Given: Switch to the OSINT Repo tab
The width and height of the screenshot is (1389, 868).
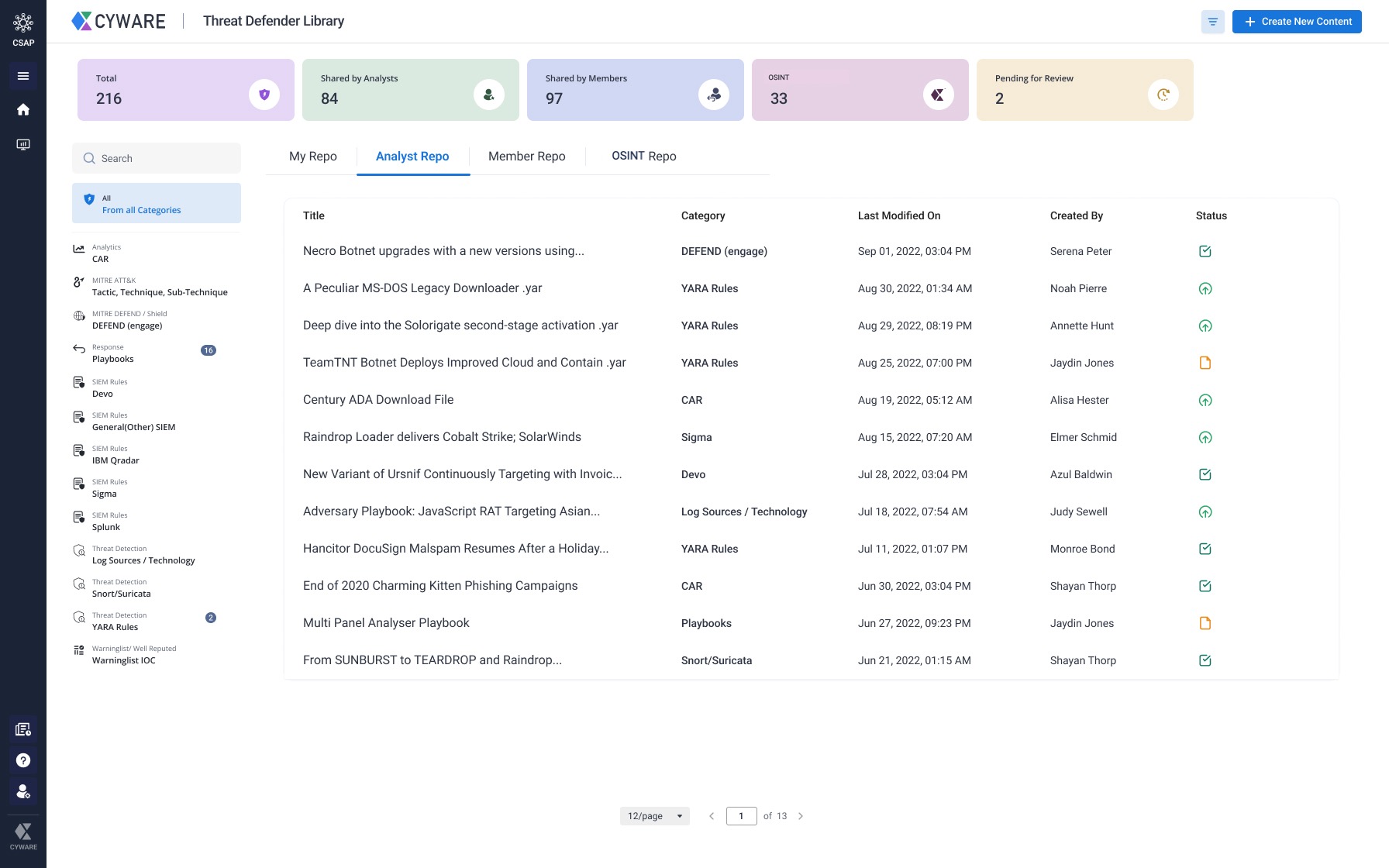Looking at the screenshot, I should (643, 156).
